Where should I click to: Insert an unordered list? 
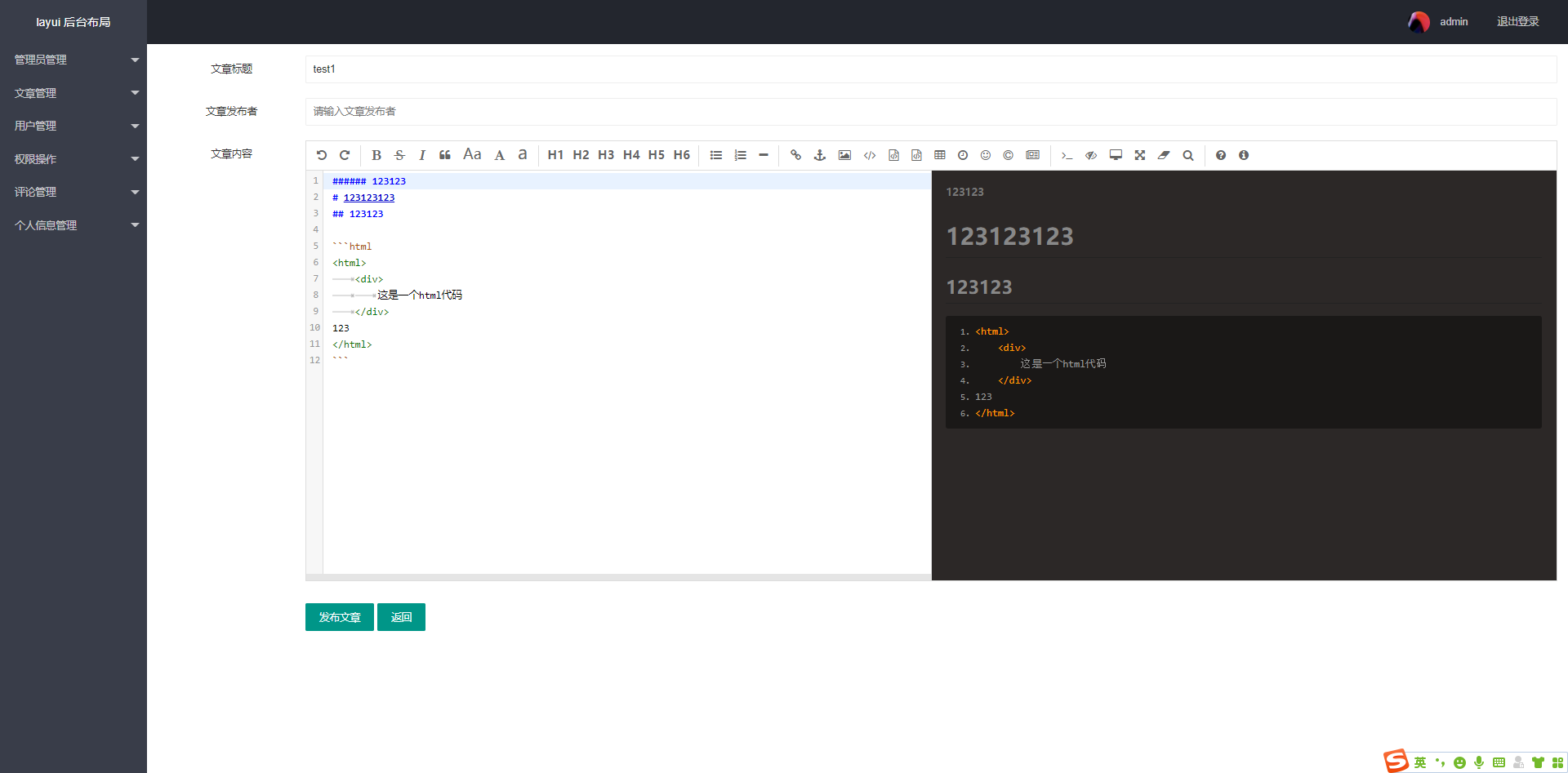point(716,155)
